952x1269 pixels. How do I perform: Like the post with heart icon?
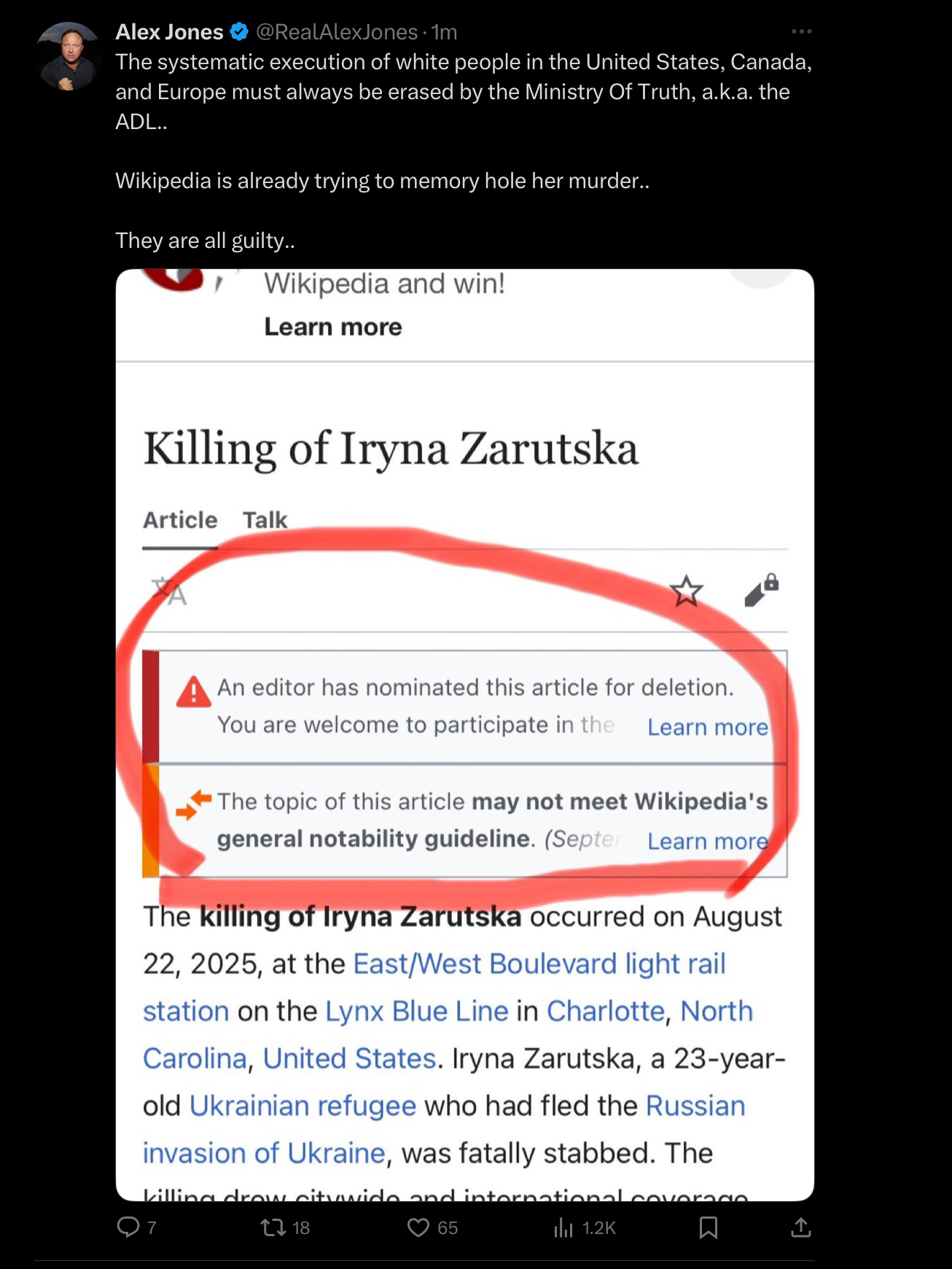(418, 1227)
